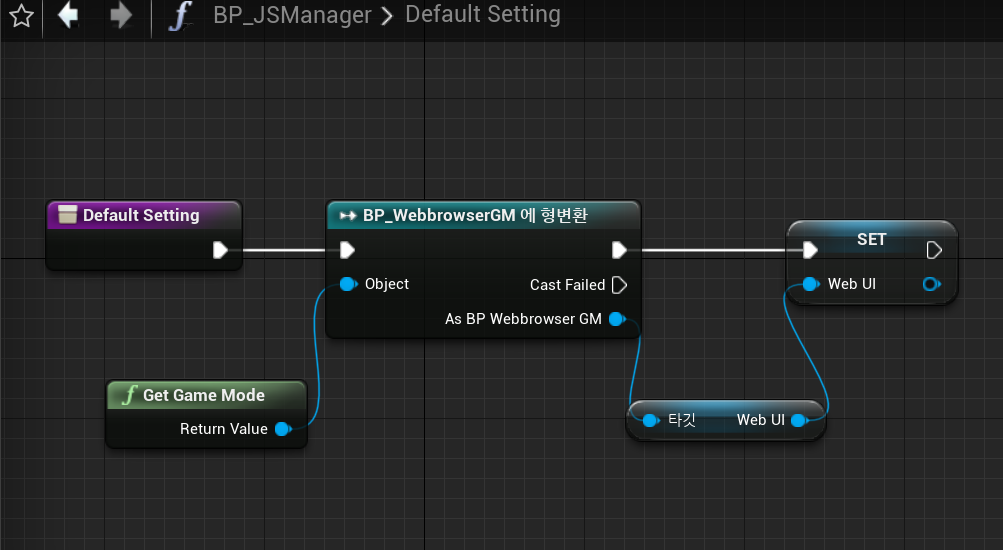Click the back navigation arrow
The image size is (1003, 550).
click(x=68, y=16)
